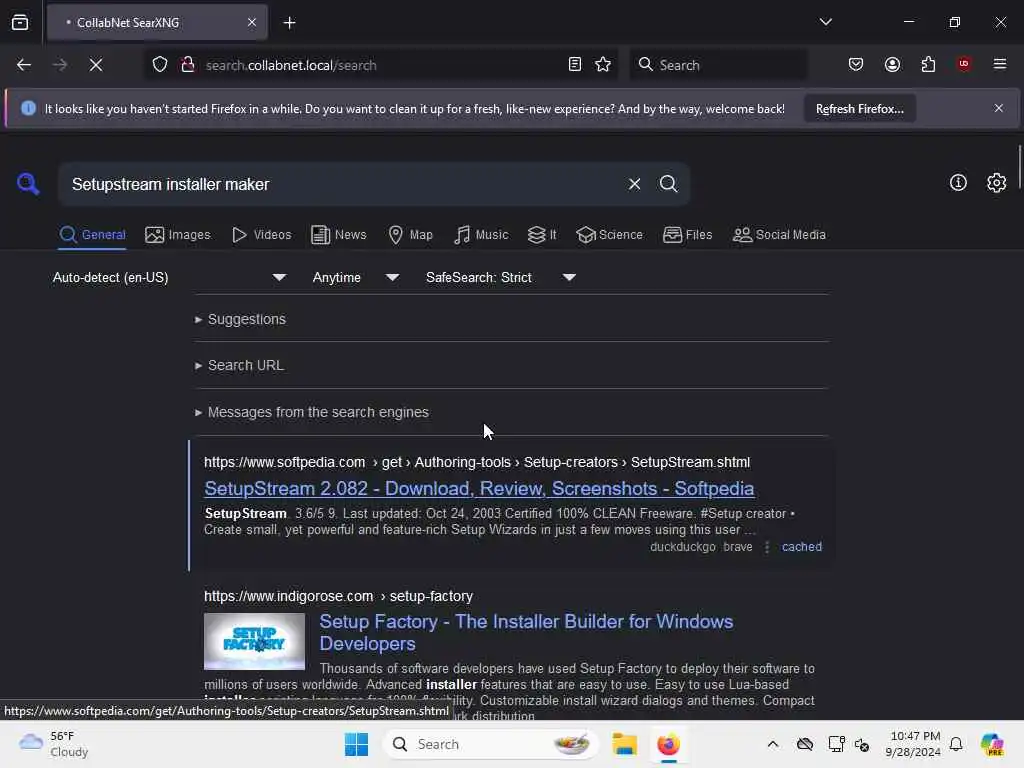Image resolution: width=1024 pixels, height=768 pixels.
Task: Switch to the Map category tab
Action: pos(410,234)
